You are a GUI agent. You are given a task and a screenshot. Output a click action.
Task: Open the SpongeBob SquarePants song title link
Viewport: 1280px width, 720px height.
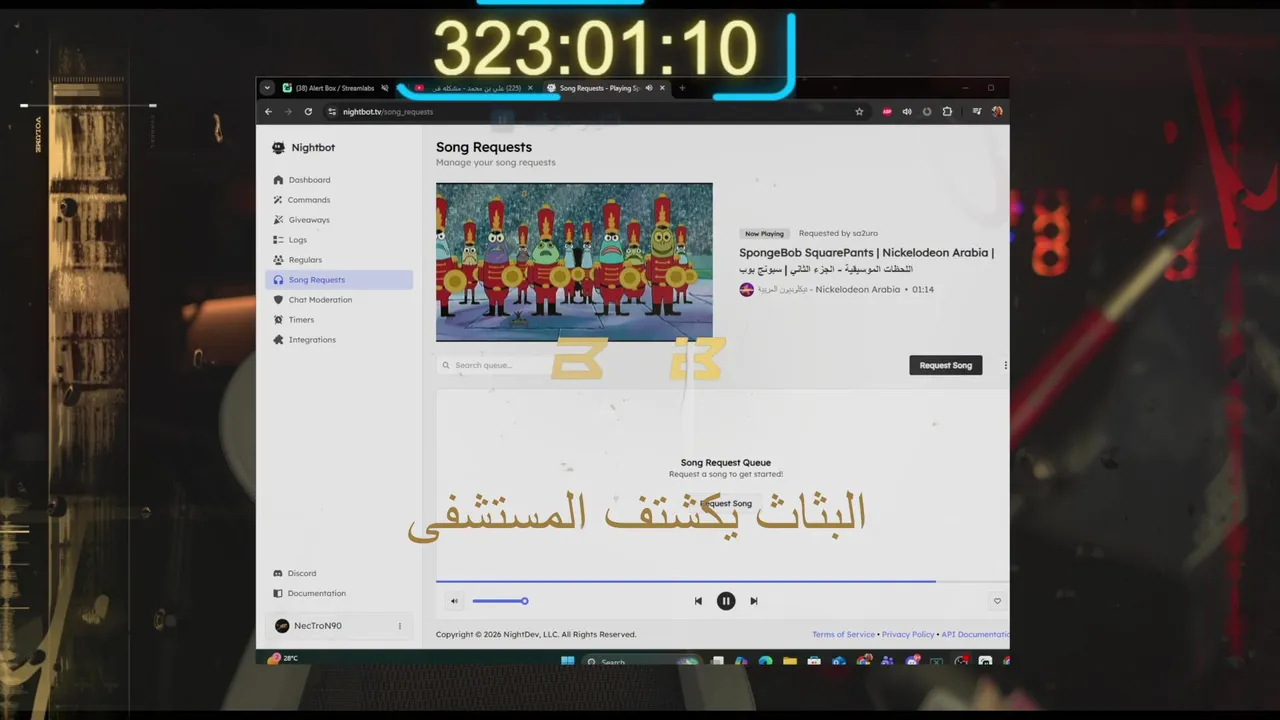[866, 260]
